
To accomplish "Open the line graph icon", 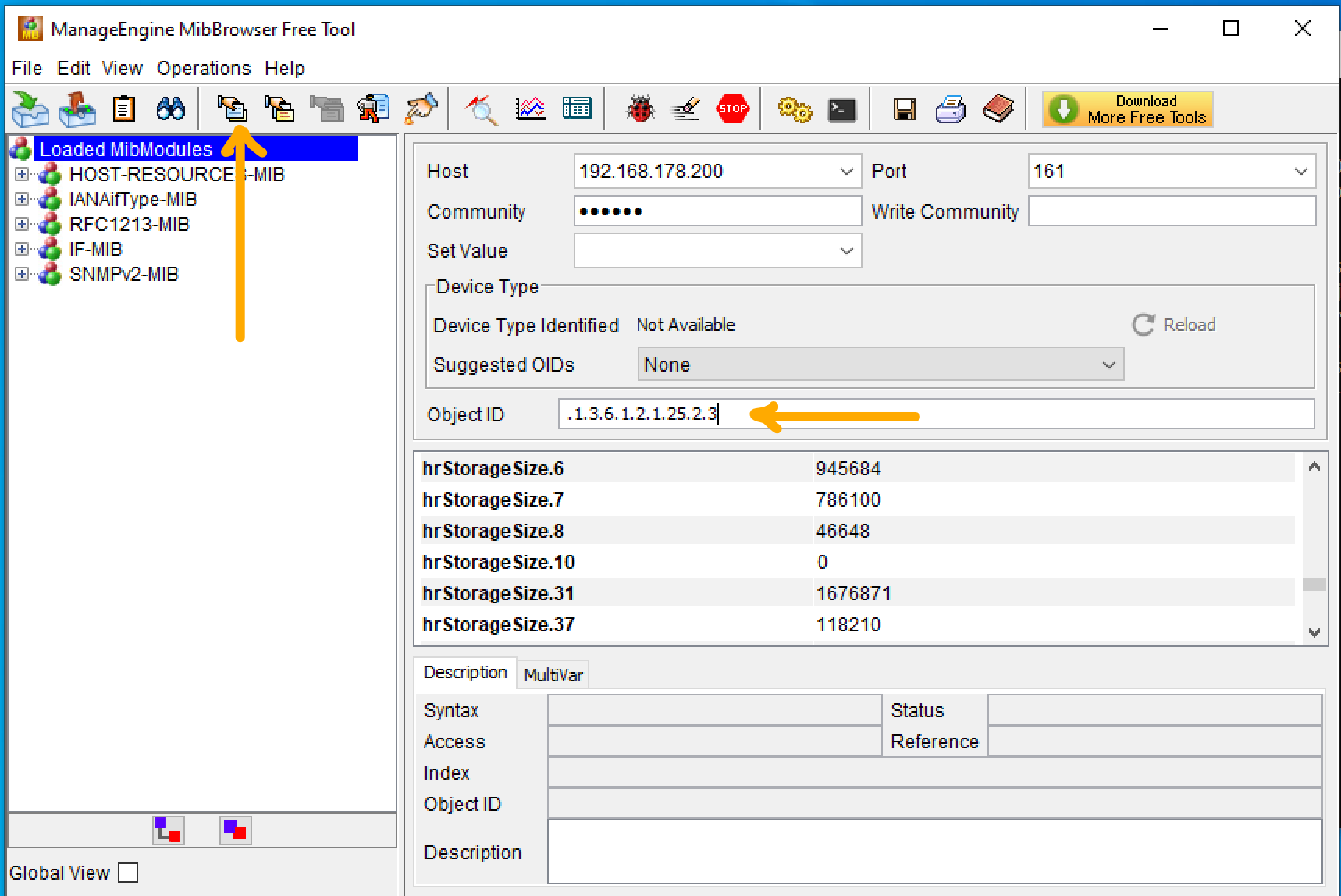I will (530, 108).
